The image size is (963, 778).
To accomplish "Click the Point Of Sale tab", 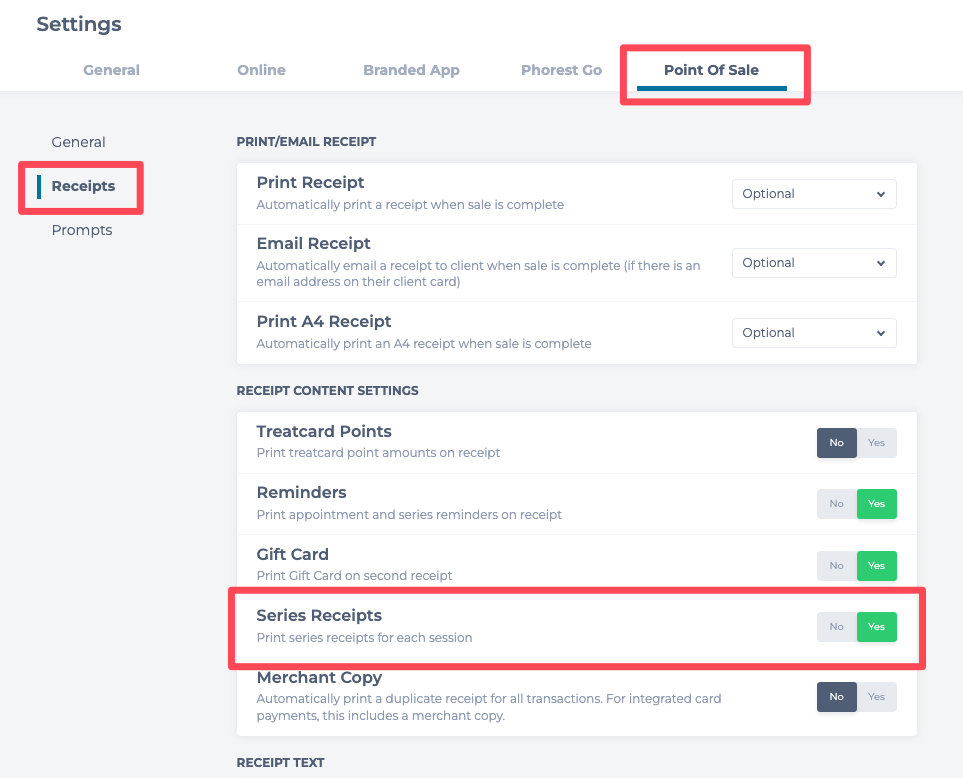I will 711,70.
